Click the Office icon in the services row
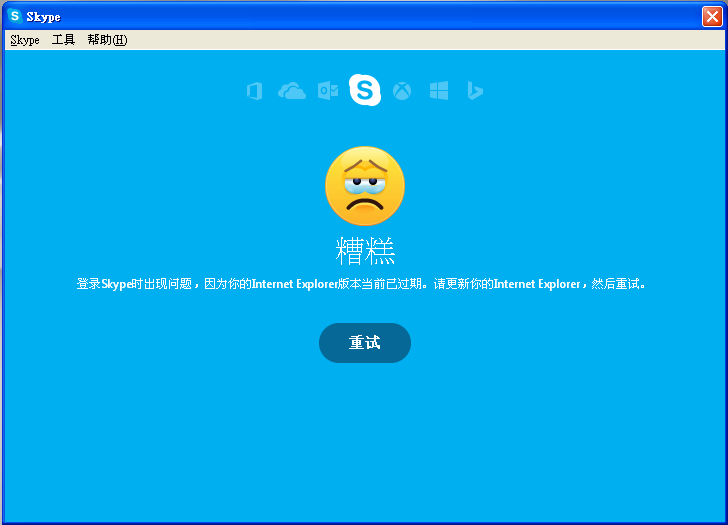This screenshot has height=525, width=728. (x=254, y=91)
